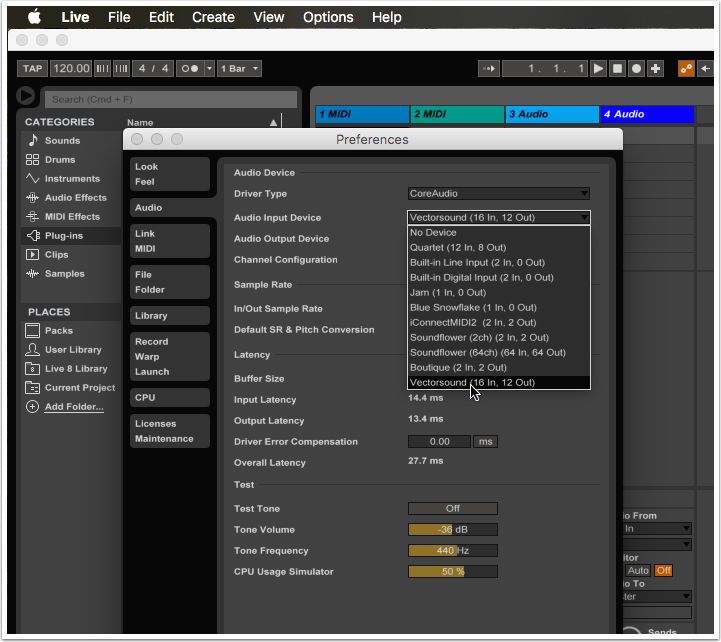Viewport: 721px width, 642px height.
Task: Toggle the monitor Auto button
Action: (638, 570)
